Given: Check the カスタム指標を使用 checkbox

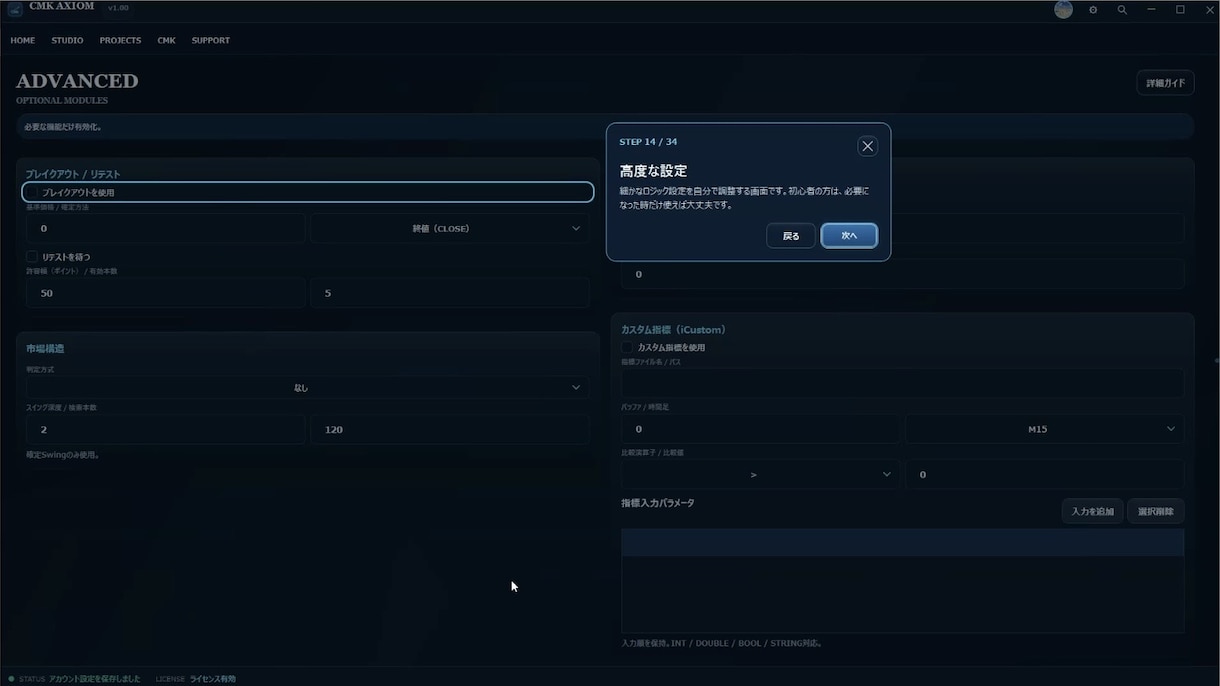Looking at the screenshot, I should point(629,347).
